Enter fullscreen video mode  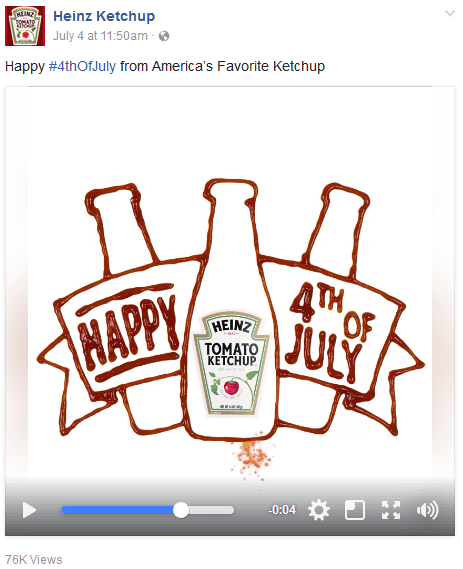pos(391,510)
